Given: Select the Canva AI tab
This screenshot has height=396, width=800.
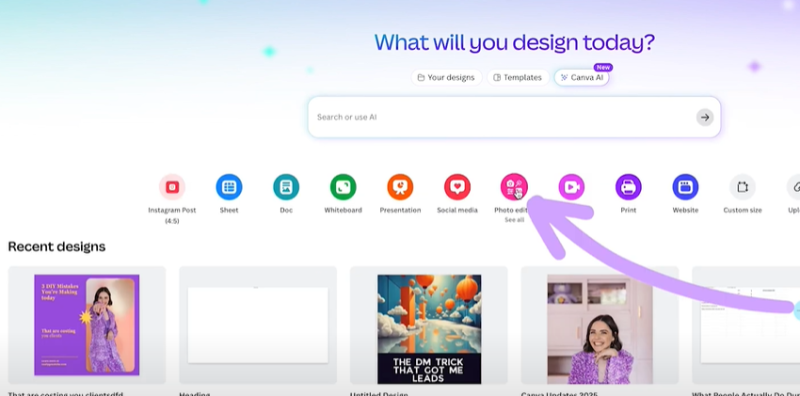Looking at the screenshot, I should point(582,78).
